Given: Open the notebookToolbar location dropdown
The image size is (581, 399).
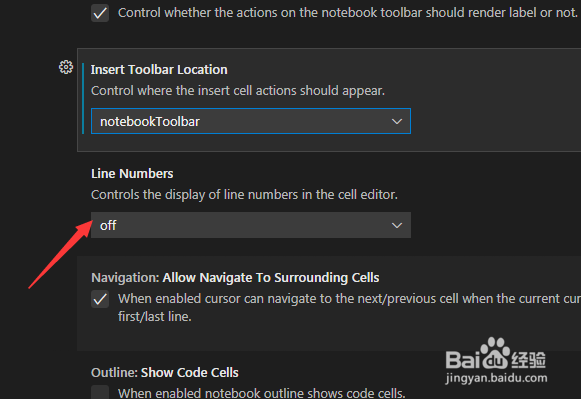Looking at the screenshot, I should pos(251,121).
